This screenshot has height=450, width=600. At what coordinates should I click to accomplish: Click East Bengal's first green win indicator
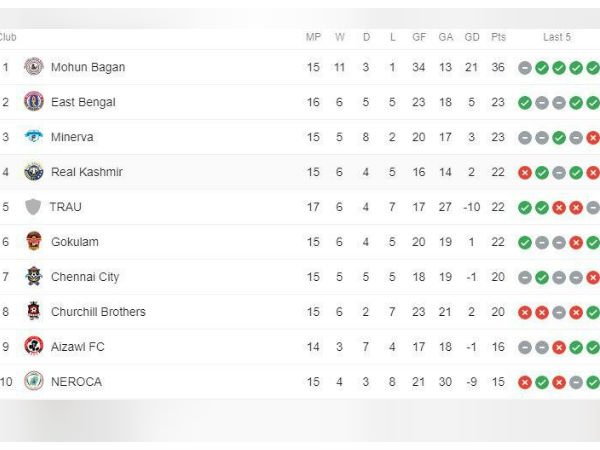tap(525, 103)
